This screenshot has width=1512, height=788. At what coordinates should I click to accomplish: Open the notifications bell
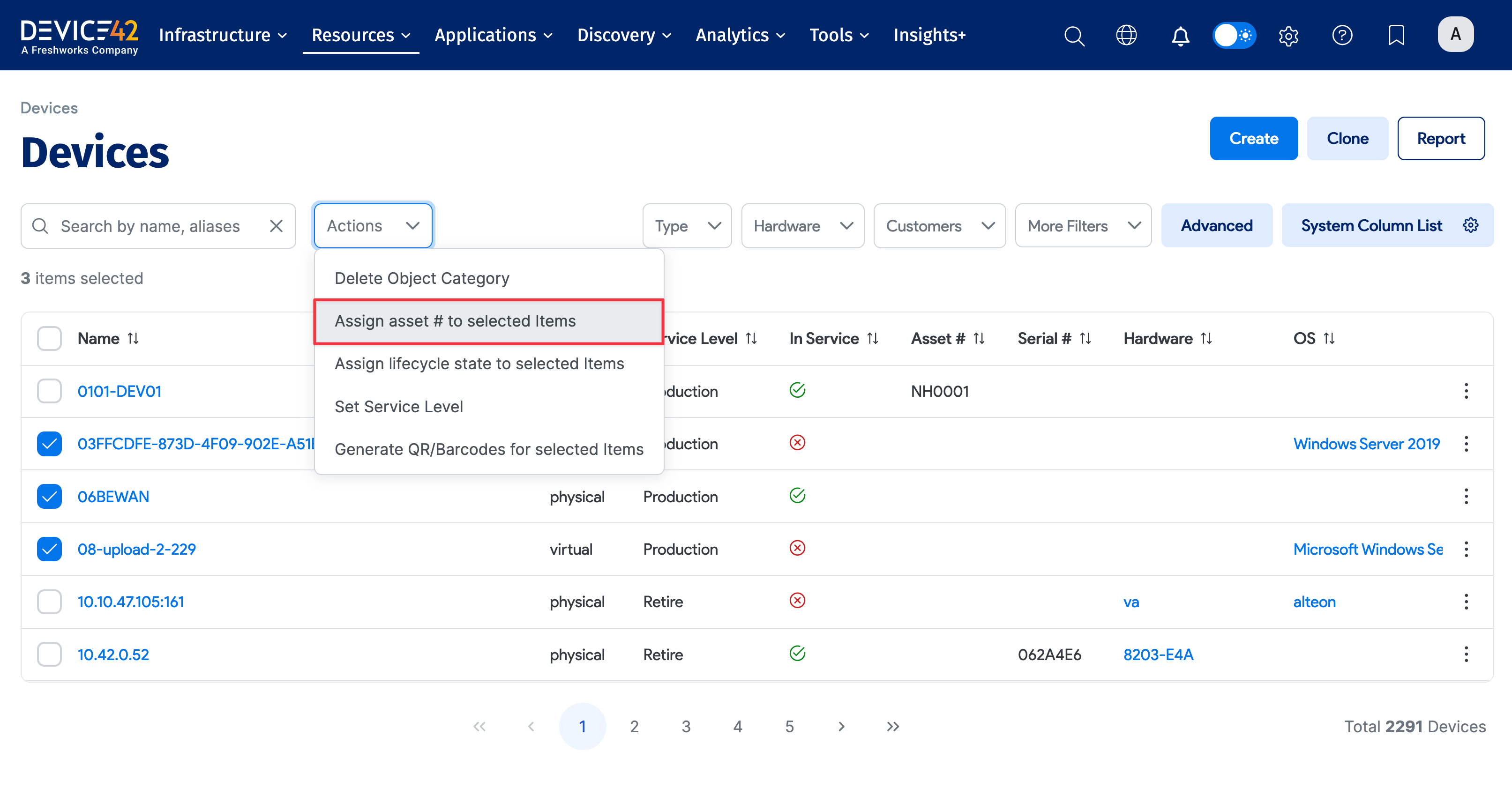pyautogui.click(x=1180, y=35)
